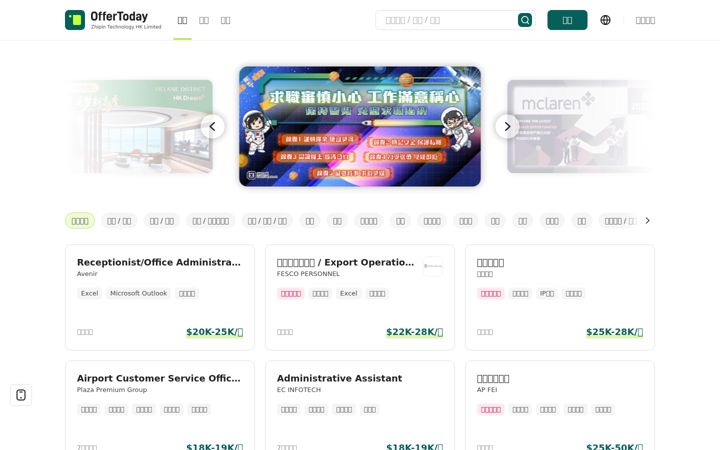
Task: Click pink tag in FESCO PERSONNEL card
Action: pos(291,293)
